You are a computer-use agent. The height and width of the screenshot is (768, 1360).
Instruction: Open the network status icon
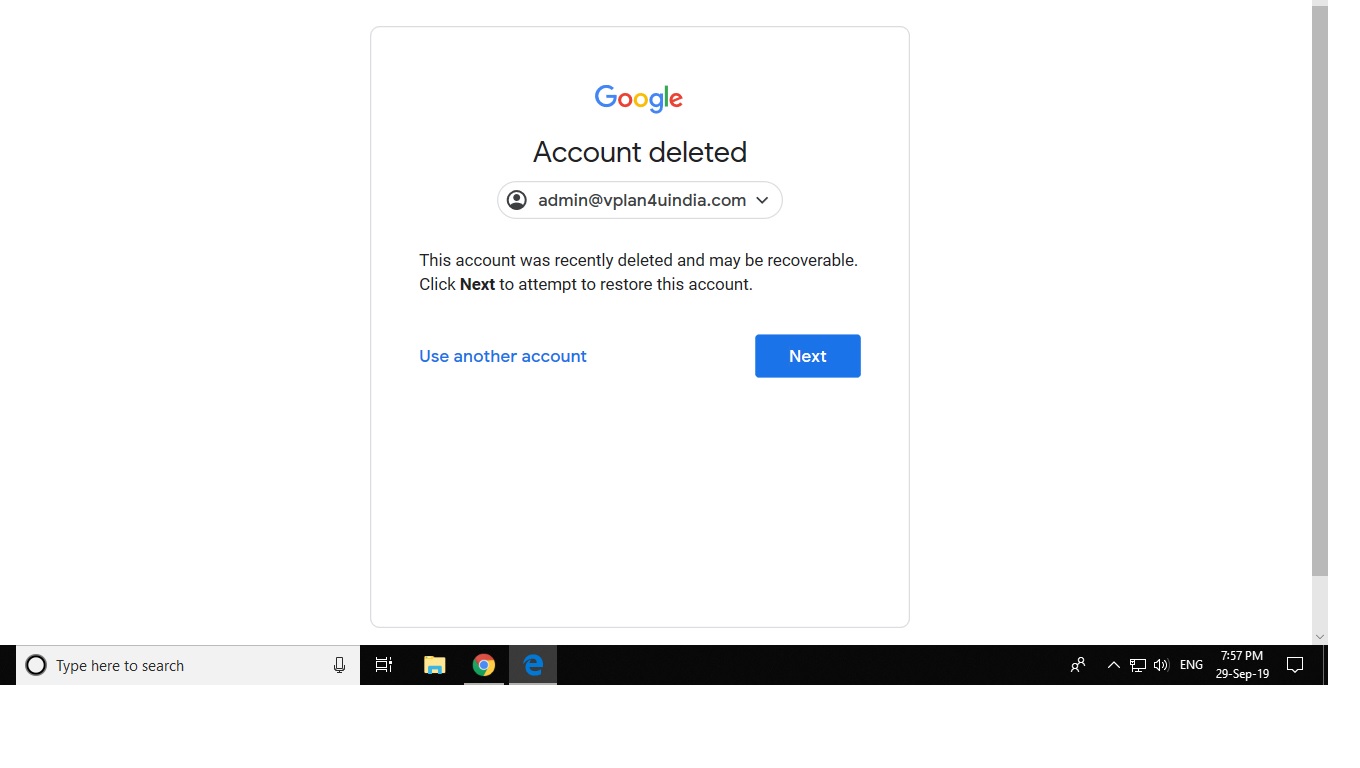[x=1138, y=665]
